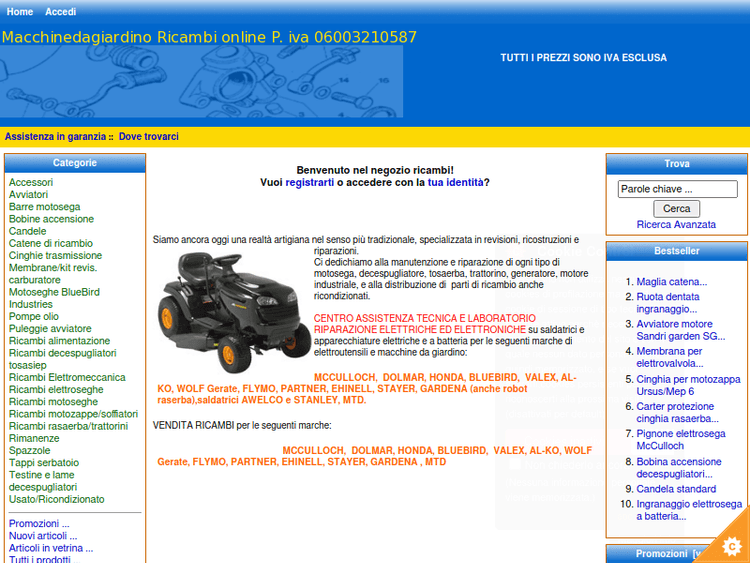Click the Nuovi articoli link
This screenshot has height=563, width=750.
(x=42, y=536)
